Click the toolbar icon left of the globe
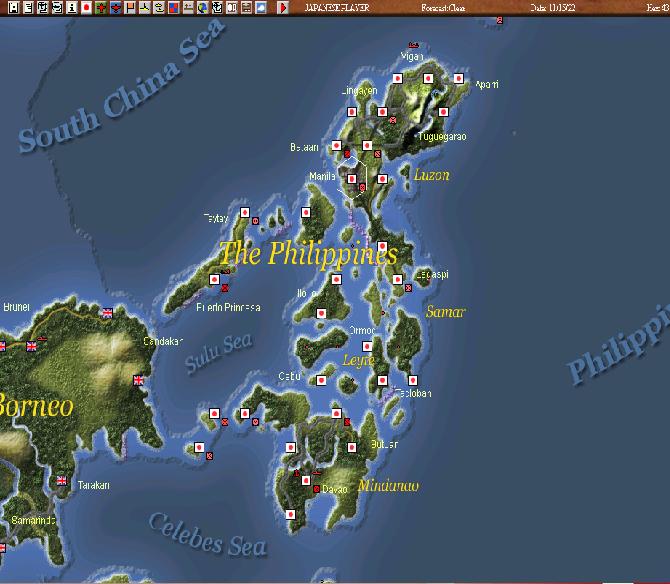The image size is (670, 584). coord(188,7)
